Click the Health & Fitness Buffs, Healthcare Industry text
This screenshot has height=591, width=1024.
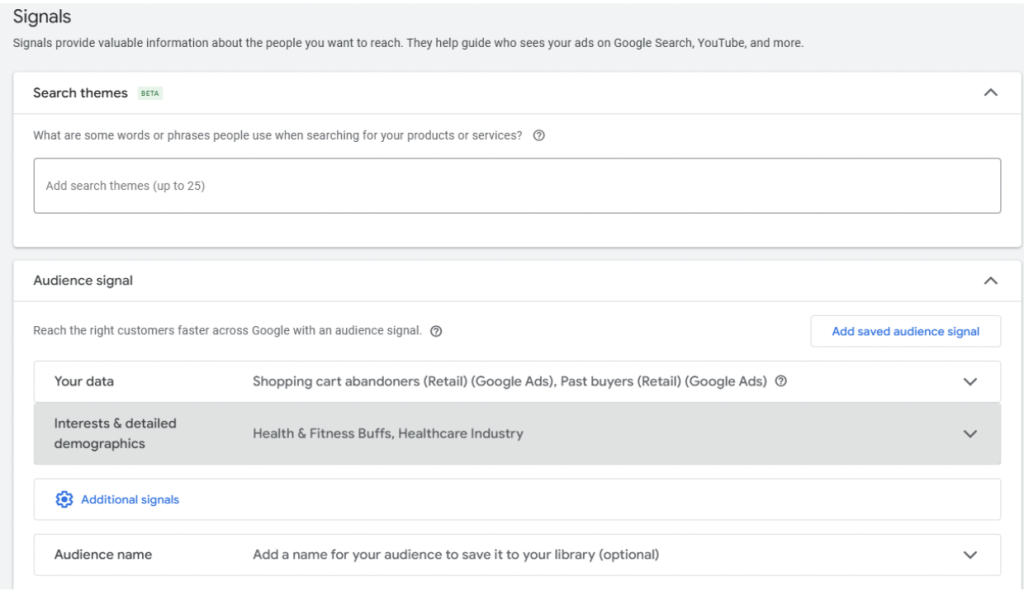pos(388,433)
